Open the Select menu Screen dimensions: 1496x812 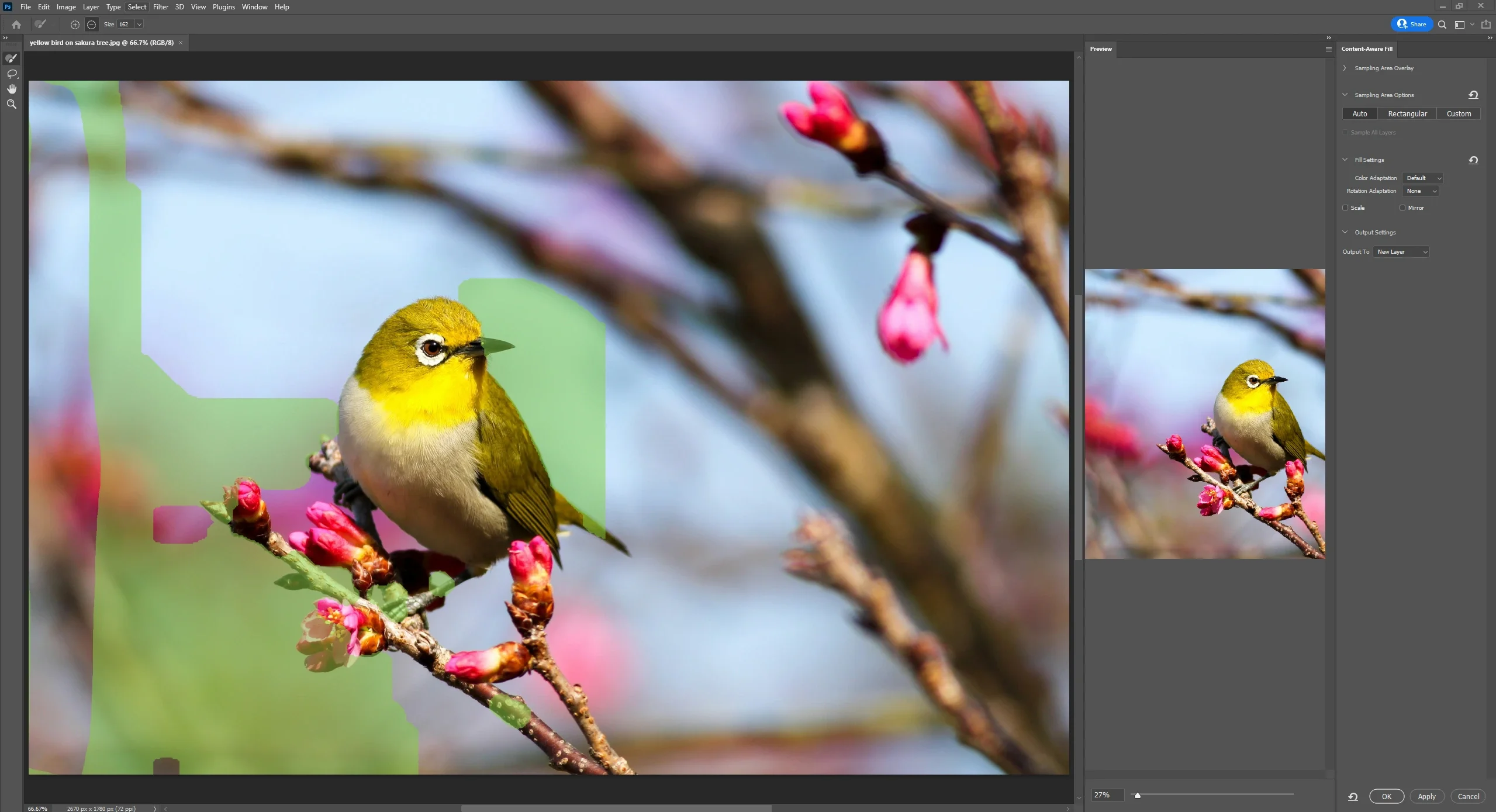(137, 7)
